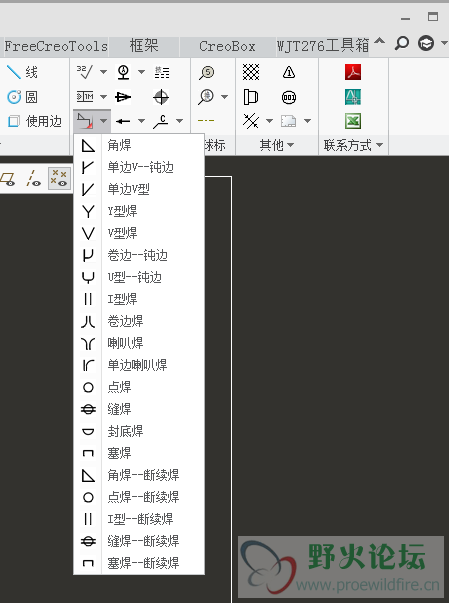Click the crosshair center mark icon

click(x=161, y=97)
